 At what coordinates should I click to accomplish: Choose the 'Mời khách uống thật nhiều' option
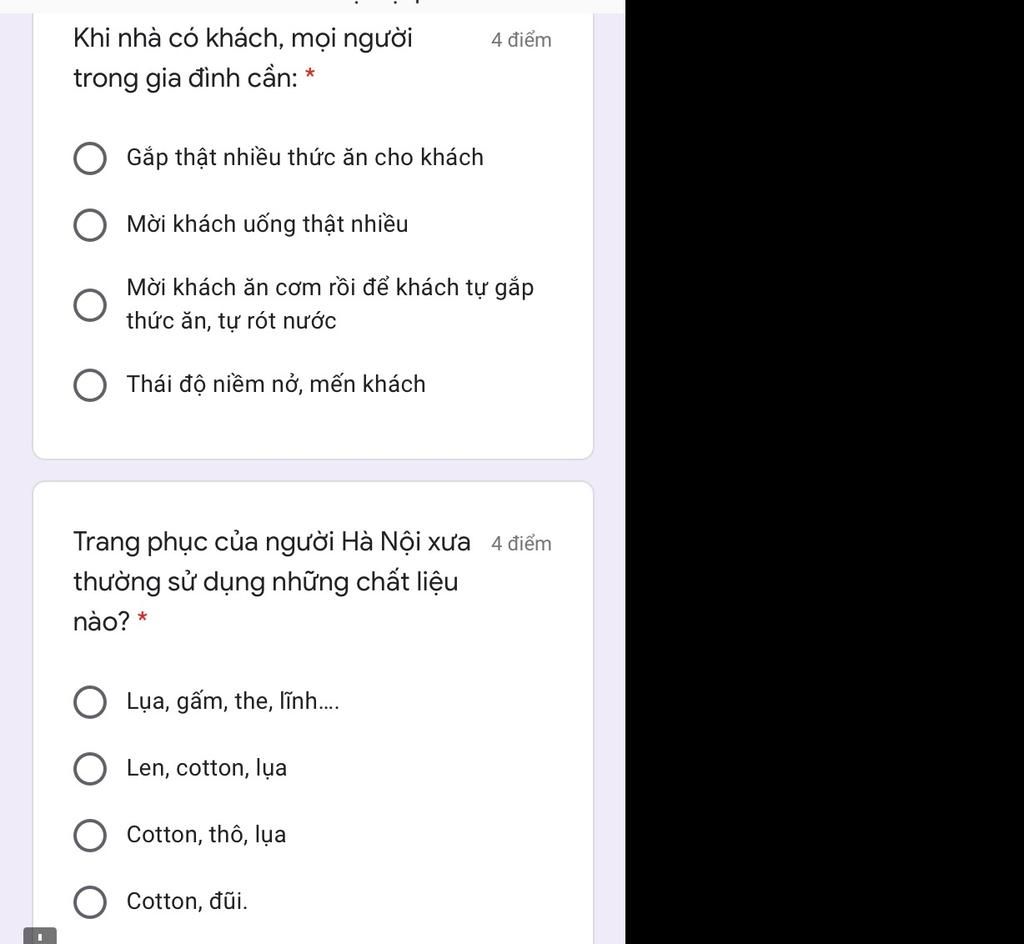90,225
